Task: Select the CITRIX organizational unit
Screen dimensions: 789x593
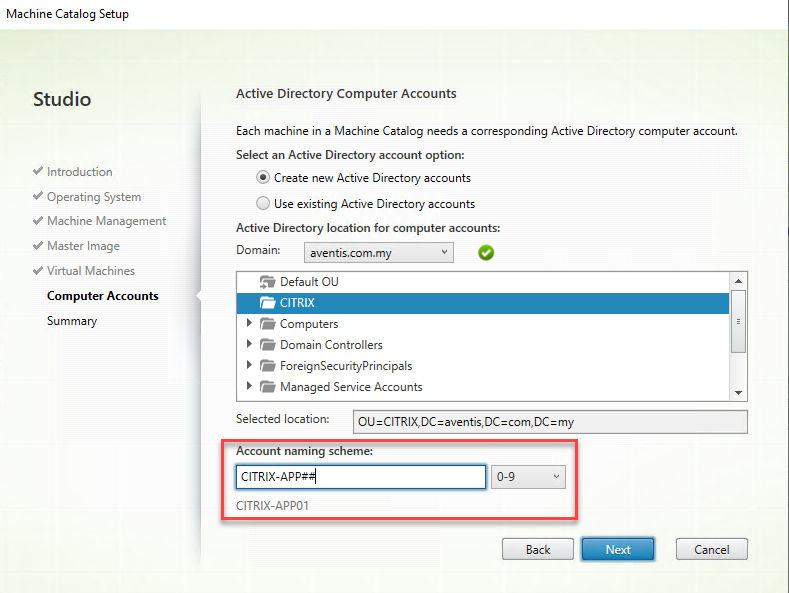Action: tap(483, 303)
